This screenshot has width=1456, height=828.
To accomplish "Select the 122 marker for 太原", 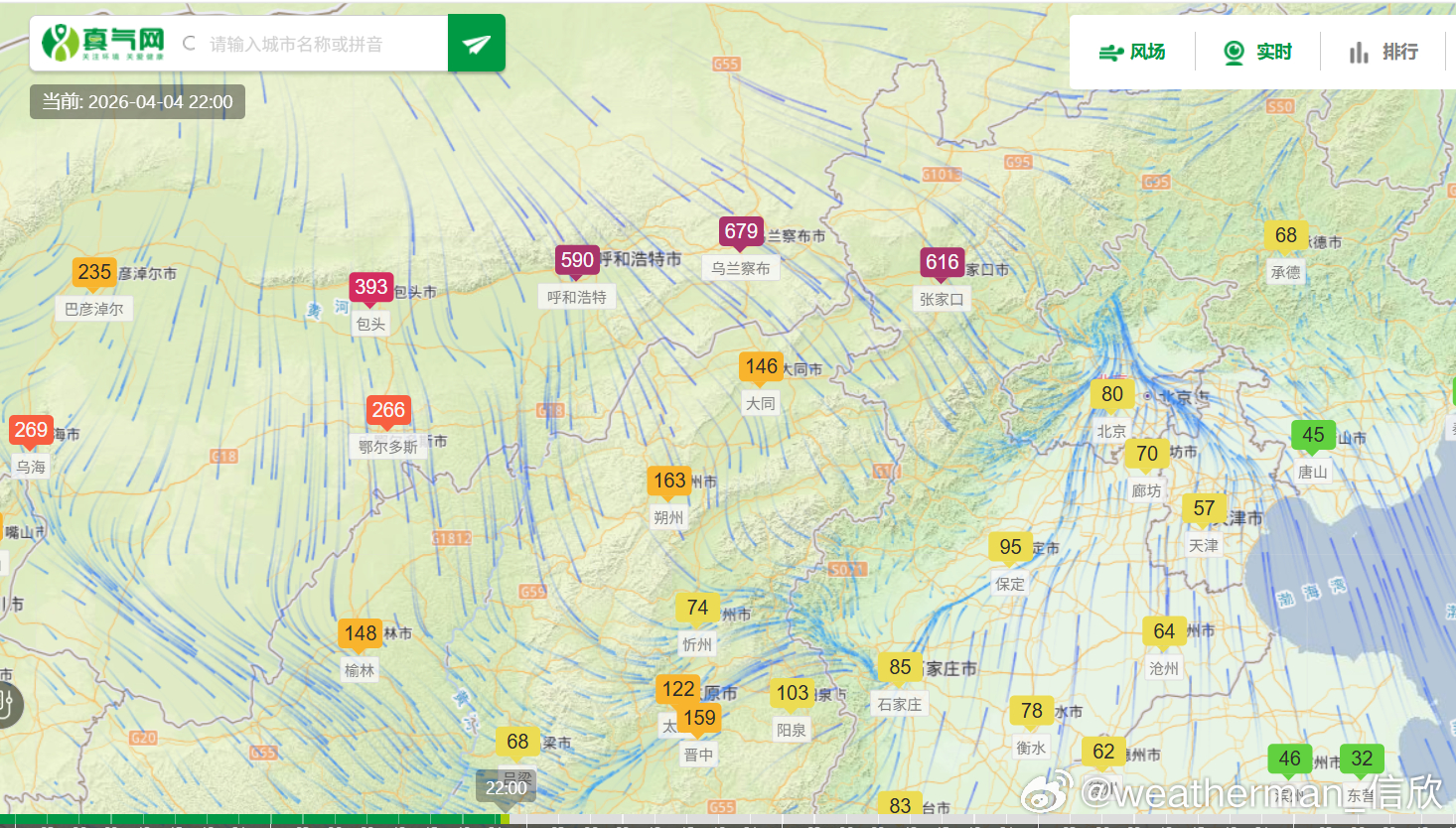I will [x=678, y=689].
